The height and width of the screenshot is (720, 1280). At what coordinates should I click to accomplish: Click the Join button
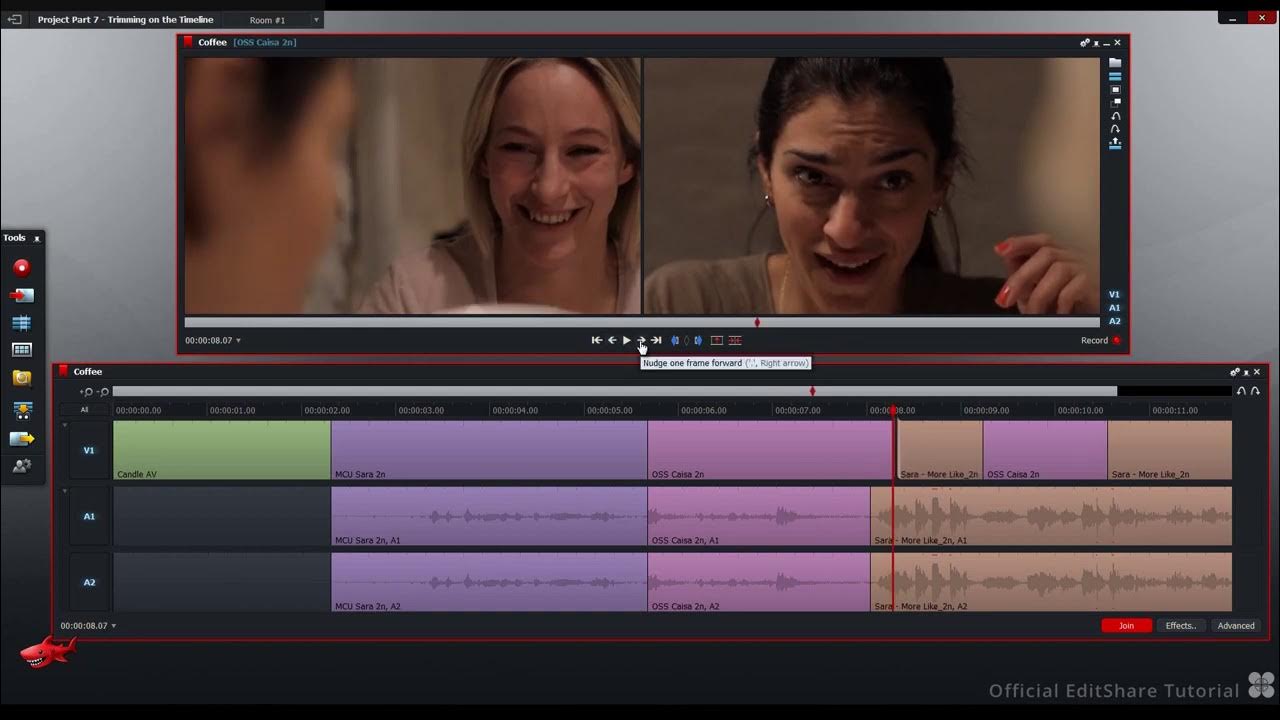point(1126,626)
